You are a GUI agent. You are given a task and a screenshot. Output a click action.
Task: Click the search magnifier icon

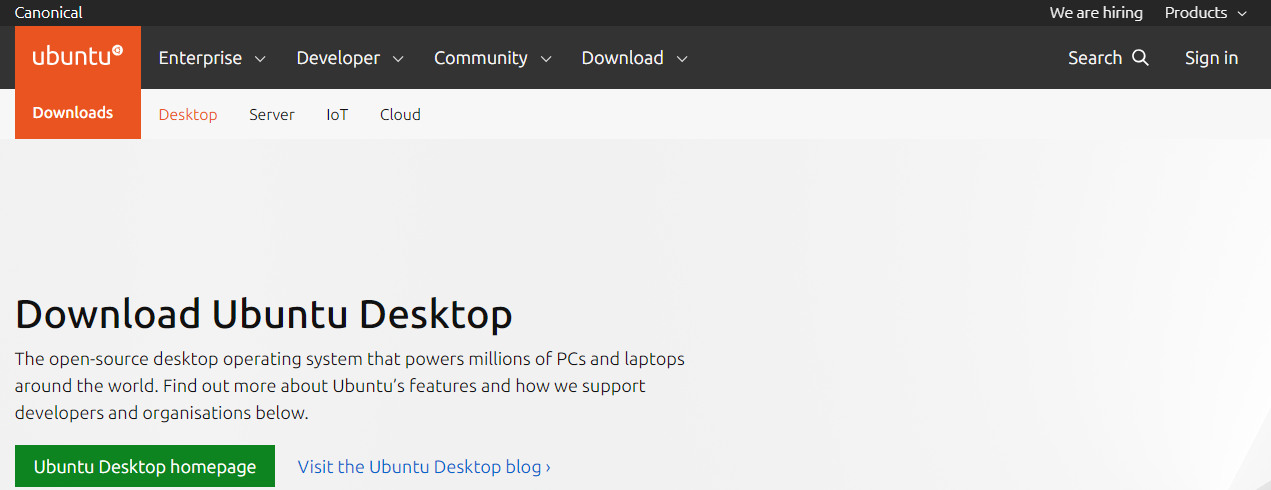click(x=1140, y=58)
